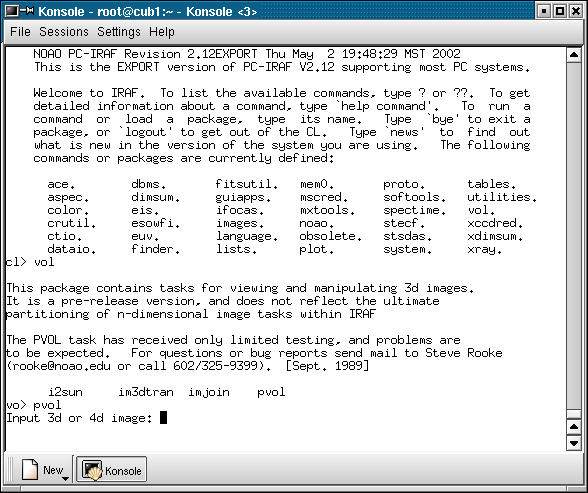Click the New session page icon
The height and width of the screenshot is (493, 588).
(30, 469)
